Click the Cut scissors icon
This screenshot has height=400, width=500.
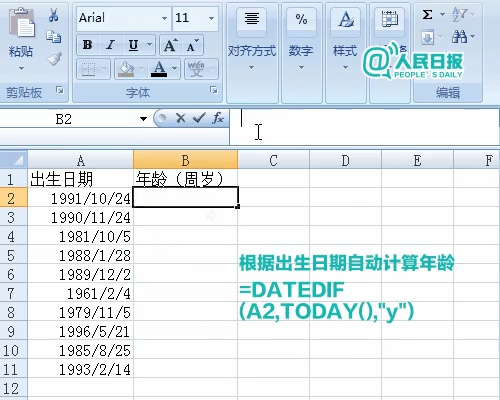tap(54, 15)
